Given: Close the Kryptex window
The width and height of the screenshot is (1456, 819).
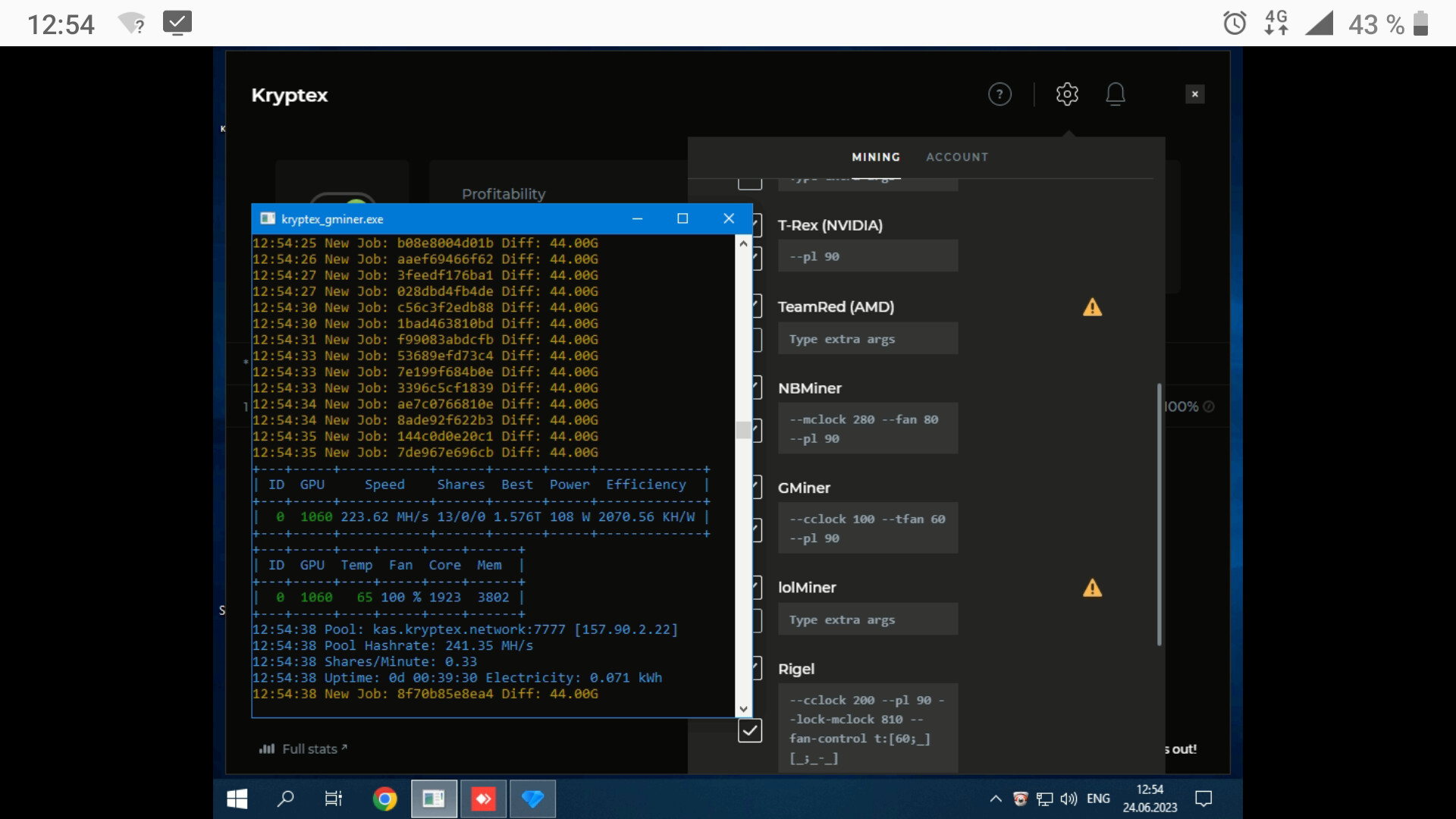Looking at the screenshot, I should pos(1194,94).
